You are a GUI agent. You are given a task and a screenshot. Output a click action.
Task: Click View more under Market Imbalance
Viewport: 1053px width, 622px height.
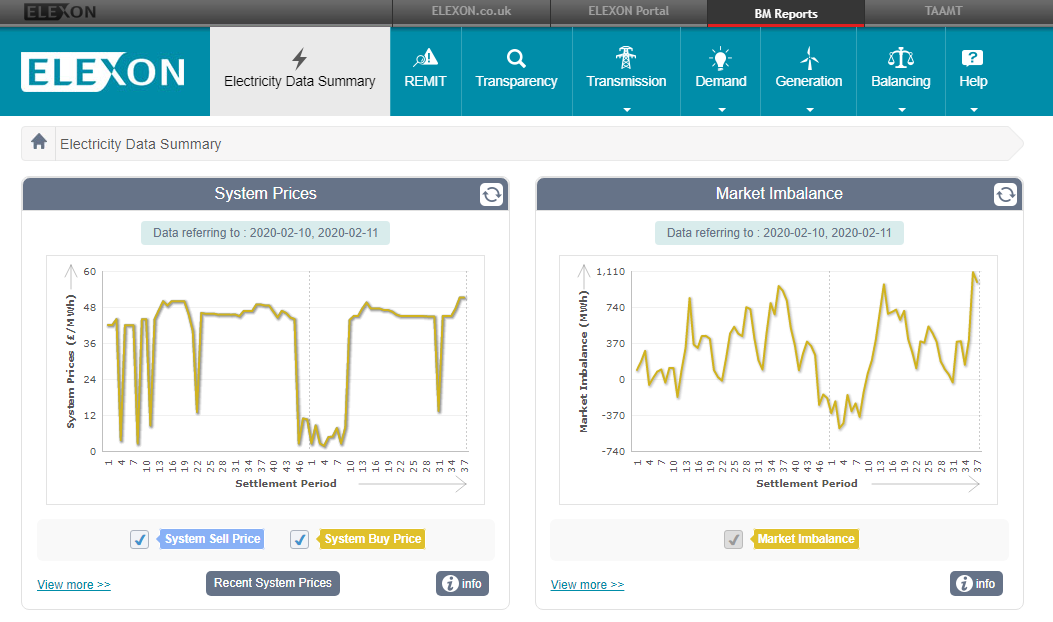click(588, 585)
